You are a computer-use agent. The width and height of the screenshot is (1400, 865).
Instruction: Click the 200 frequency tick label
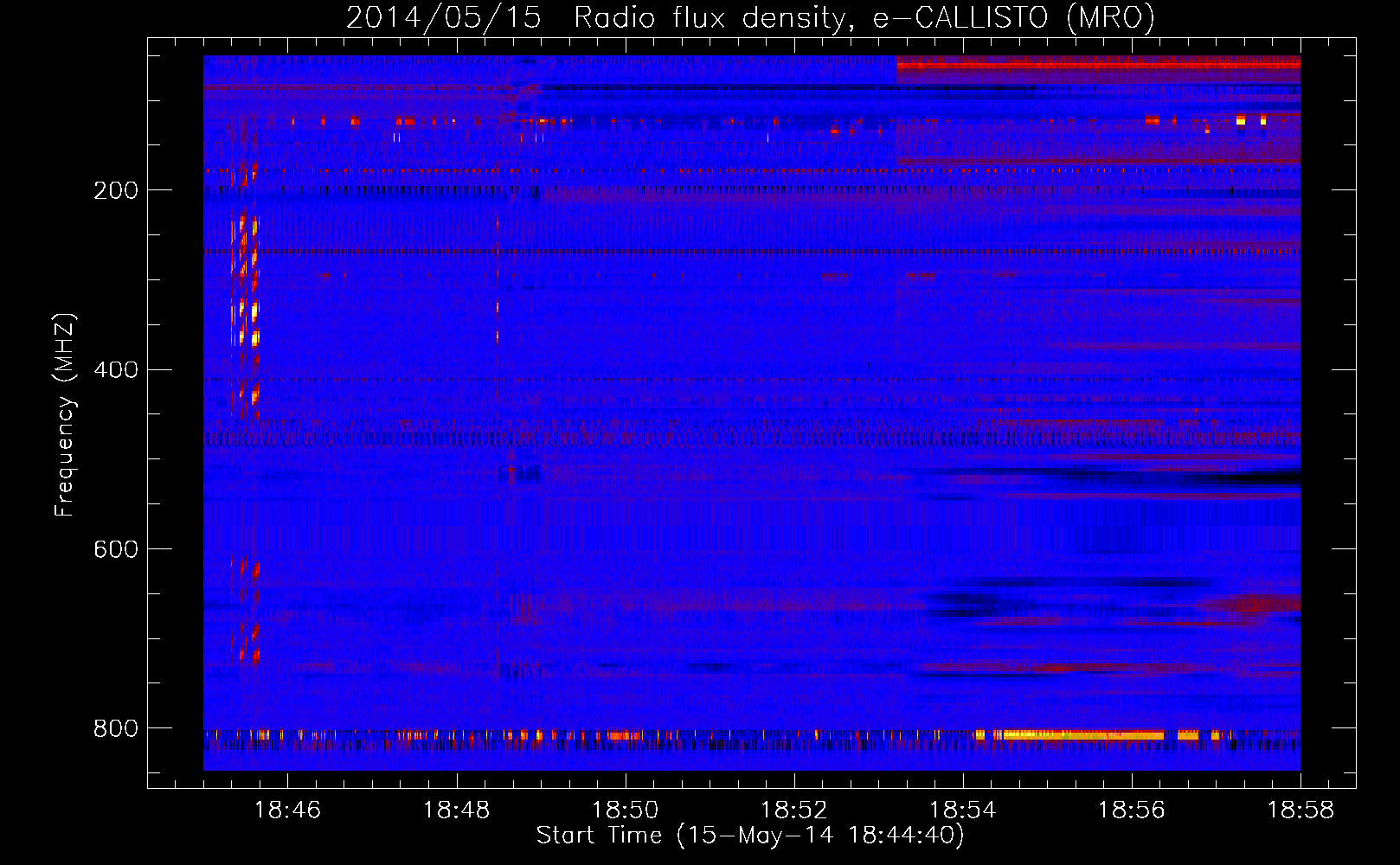[115, 189]
